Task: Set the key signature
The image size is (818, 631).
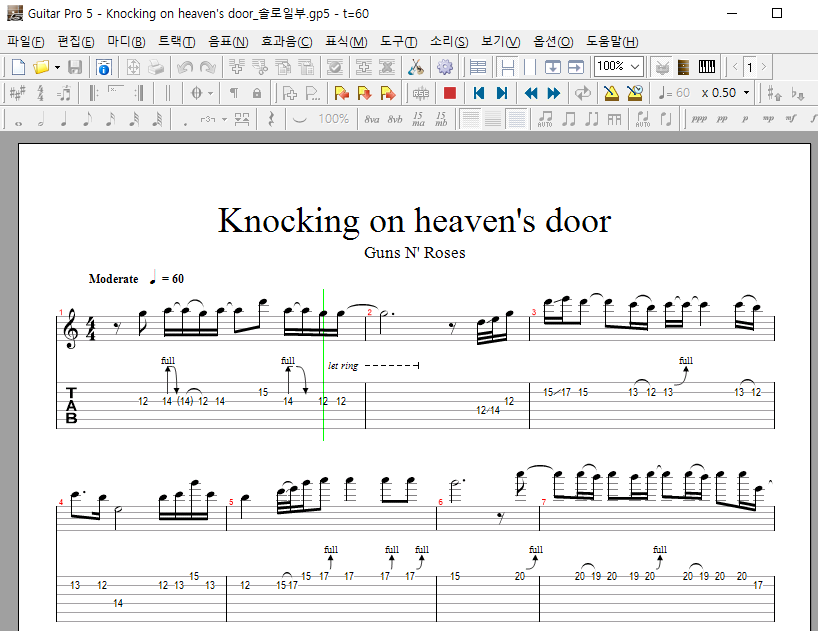Action: pos(17,93)
